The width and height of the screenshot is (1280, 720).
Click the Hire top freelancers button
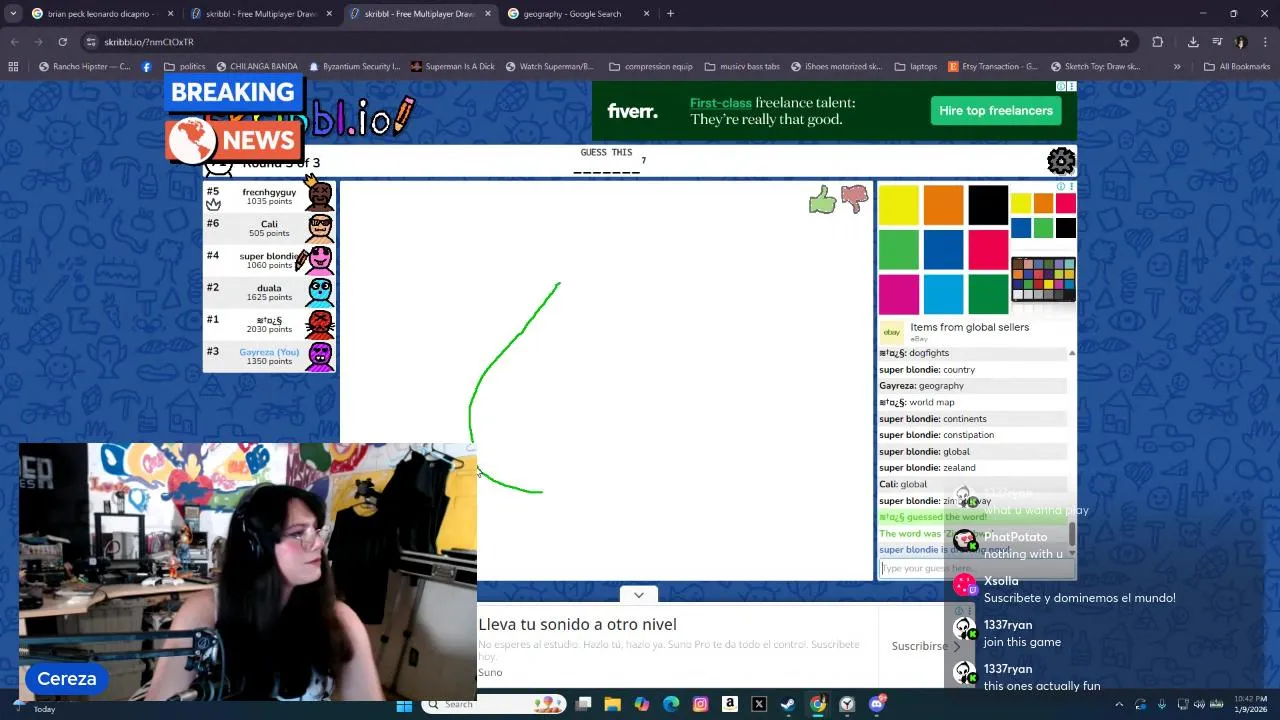[x=996, y=111]
